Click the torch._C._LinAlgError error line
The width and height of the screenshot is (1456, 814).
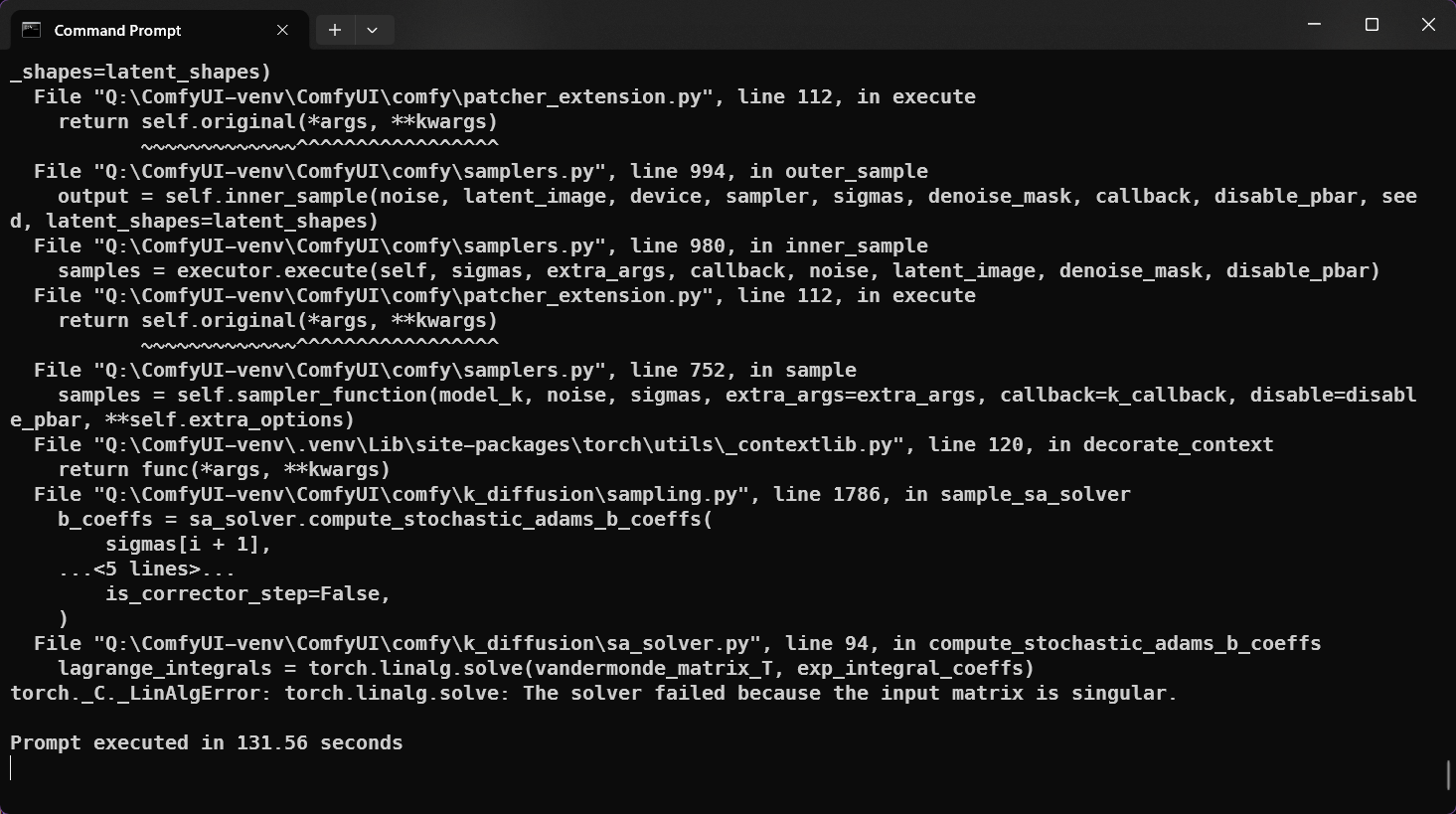[593, 694]
